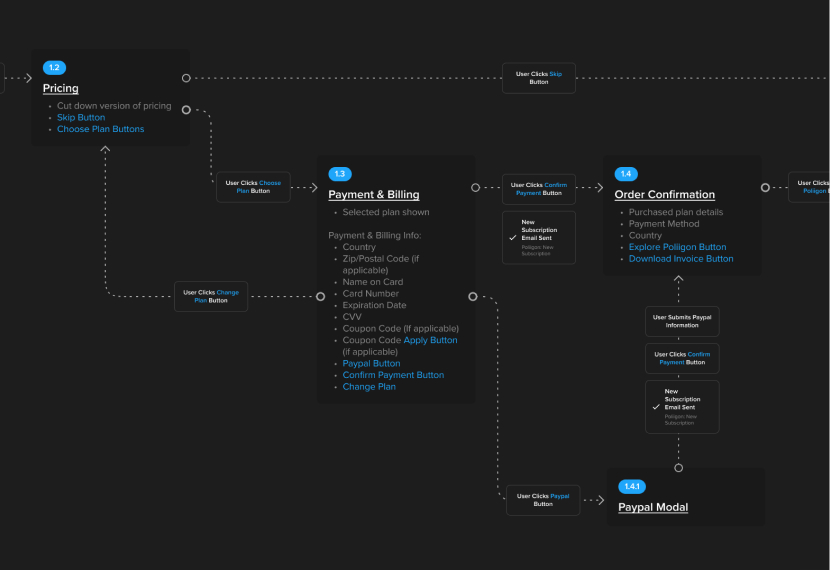The width and height of the screenshot is (830, 571).
Task: Click the Skip Button link under Pricing
Action: pos(81,117)
